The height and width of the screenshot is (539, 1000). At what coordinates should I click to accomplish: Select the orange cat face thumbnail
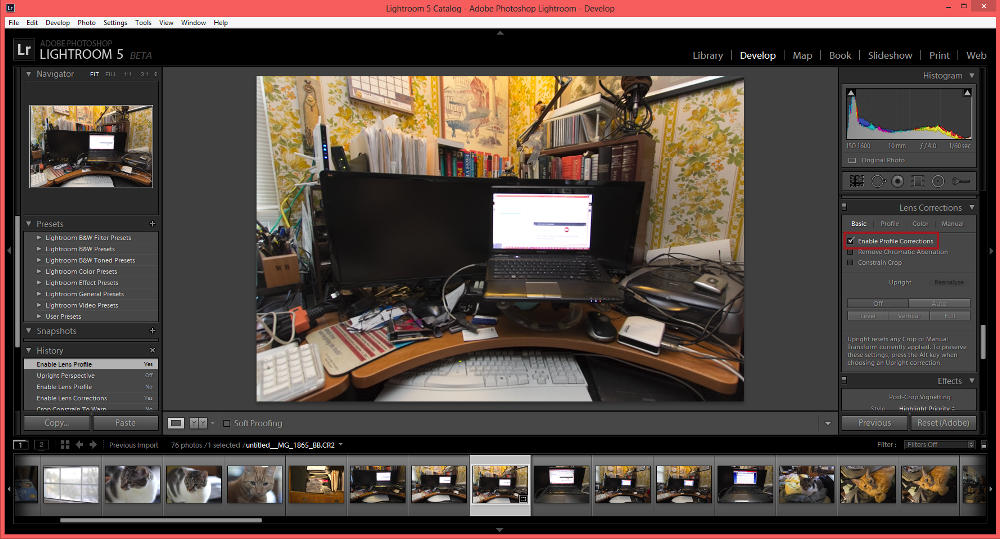(x=254, y=484)
